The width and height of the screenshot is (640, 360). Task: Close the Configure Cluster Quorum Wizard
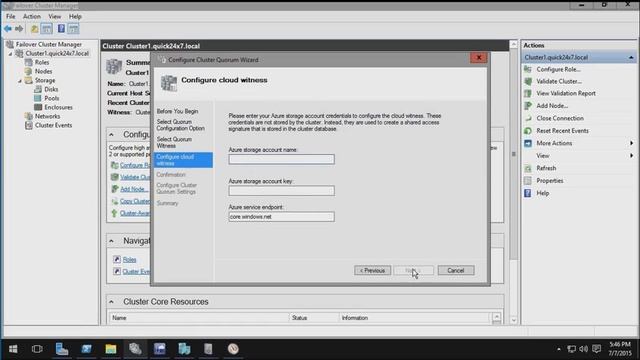478,58
